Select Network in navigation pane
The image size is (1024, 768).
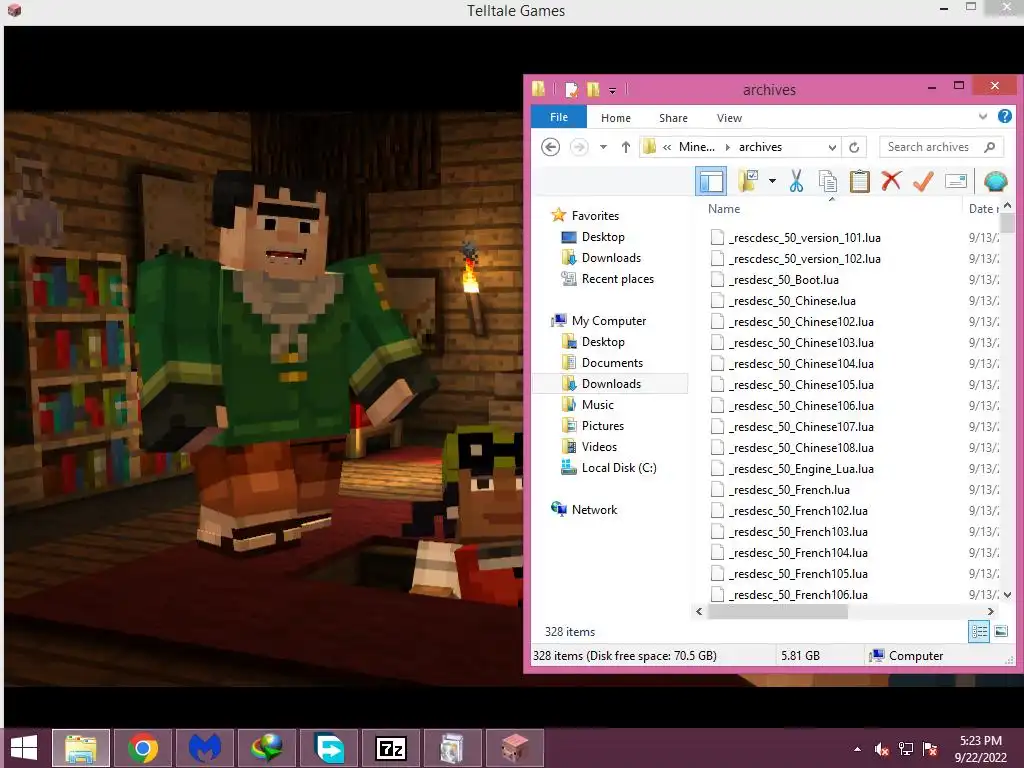[x=594, y=509]
